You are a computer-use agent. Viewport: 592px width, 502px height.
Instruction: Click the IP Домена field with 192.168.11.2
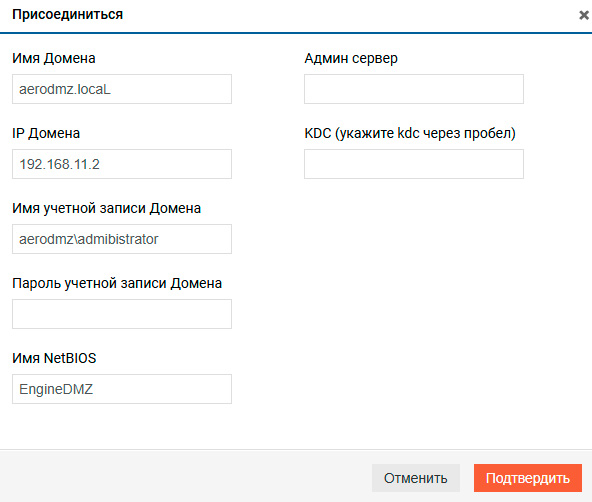(x=122, y=164)
